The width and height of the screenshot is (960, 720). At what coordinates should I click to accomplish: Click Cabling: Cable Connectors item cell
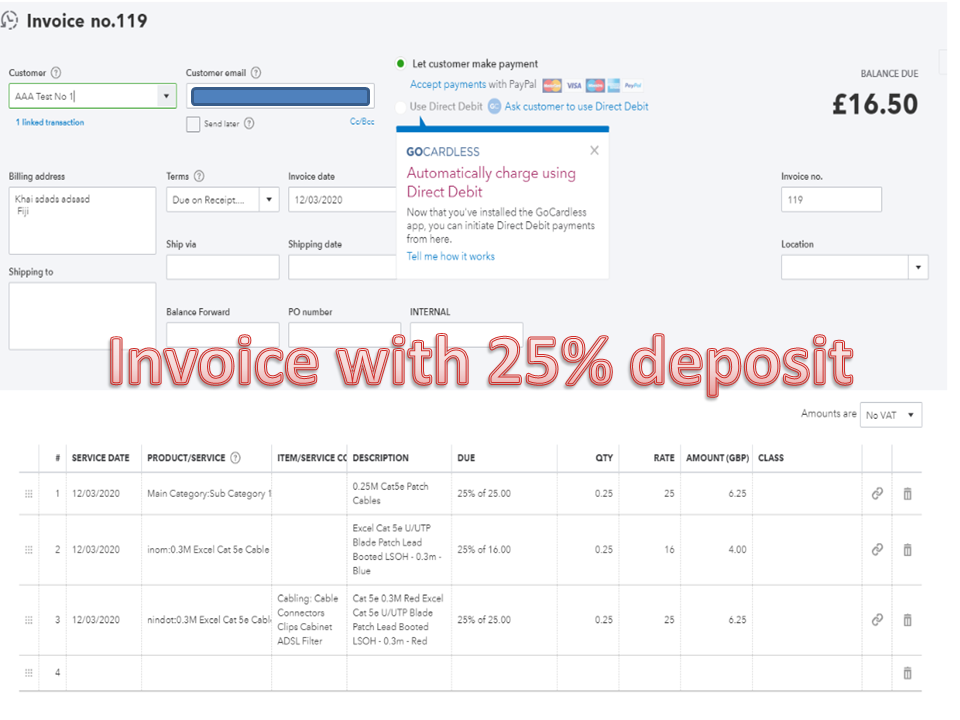coord(308,620)
